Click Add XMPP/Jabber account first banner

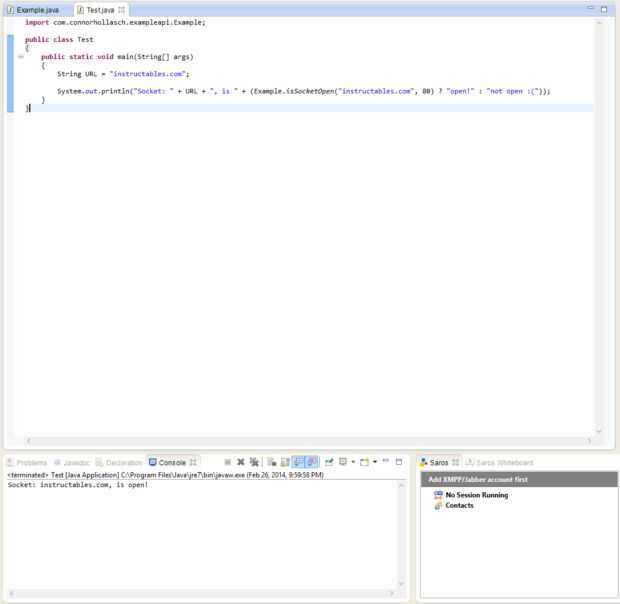(519, 479)
